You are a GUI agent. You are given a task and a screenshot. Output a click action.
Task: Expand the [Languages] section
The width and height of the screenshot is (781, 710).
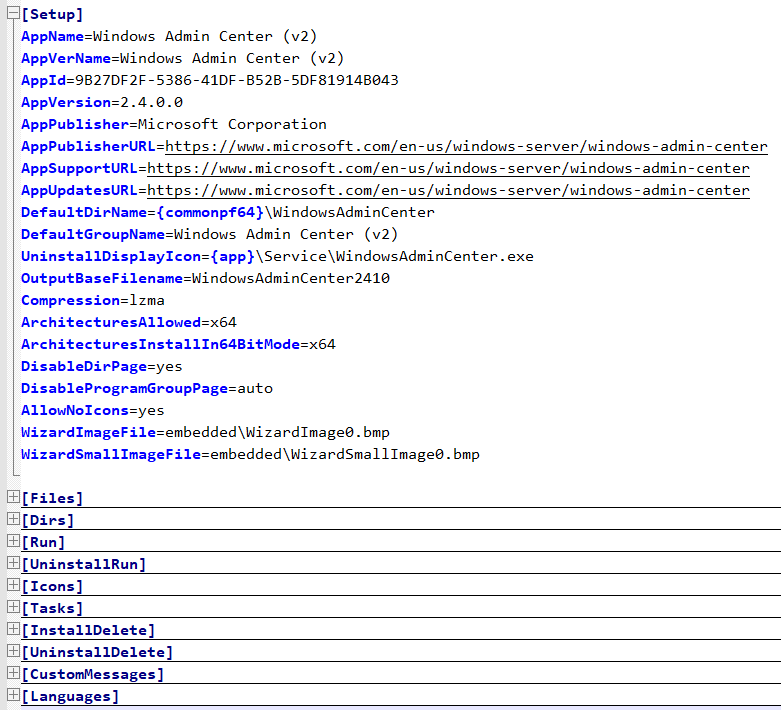12,695
